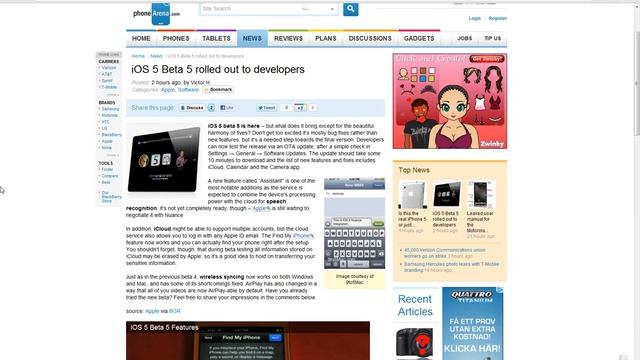Open Apple in the Brands sidebar
Screen dimensions: 640x360
tap(107, 141)
